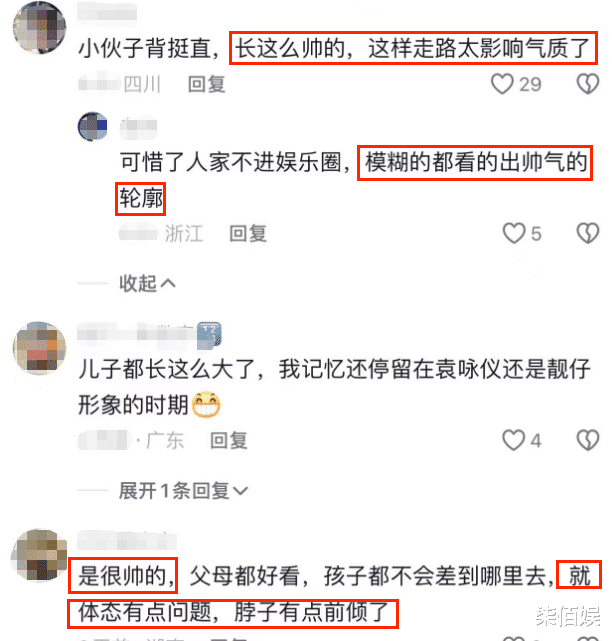Like the Guangdong comment with 4 likes
Image resolution: width=612 pixels, height=641 pixels.
pyautogui.click(x=513, y=440)
